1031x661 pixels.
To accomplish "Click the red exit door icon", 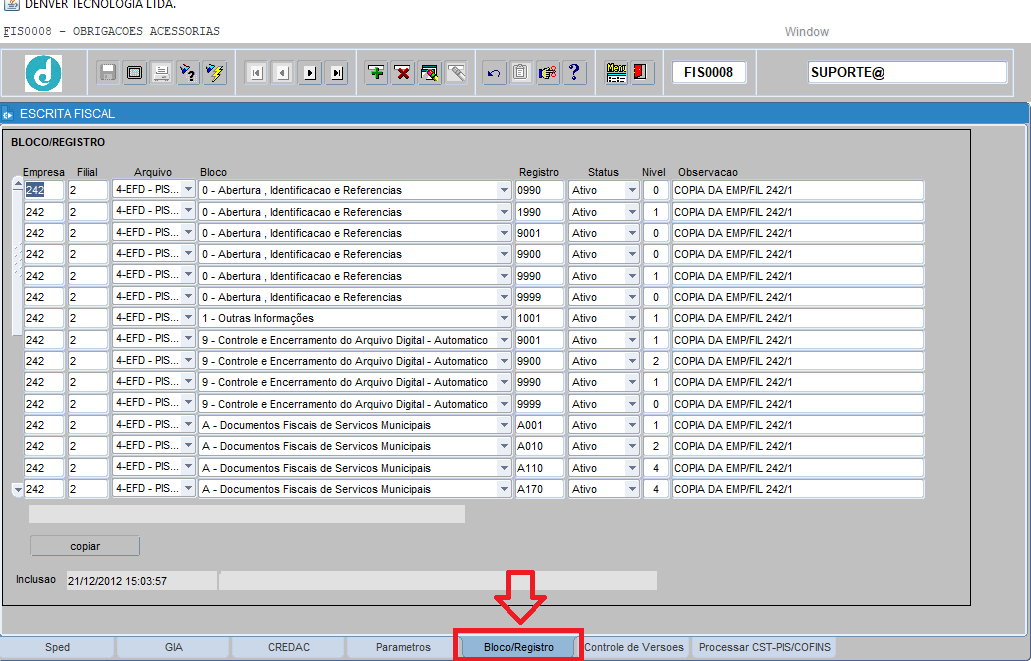I will (x=642, y=72).
